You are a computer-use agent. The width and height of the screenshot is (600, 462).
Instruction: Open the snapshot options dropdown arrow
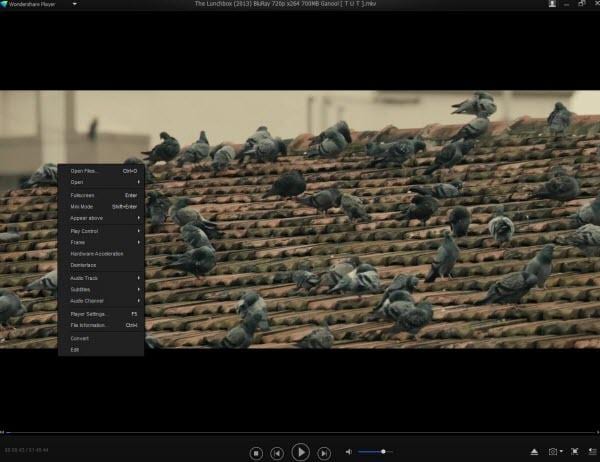pyautogui.click(x=561, y=451)
